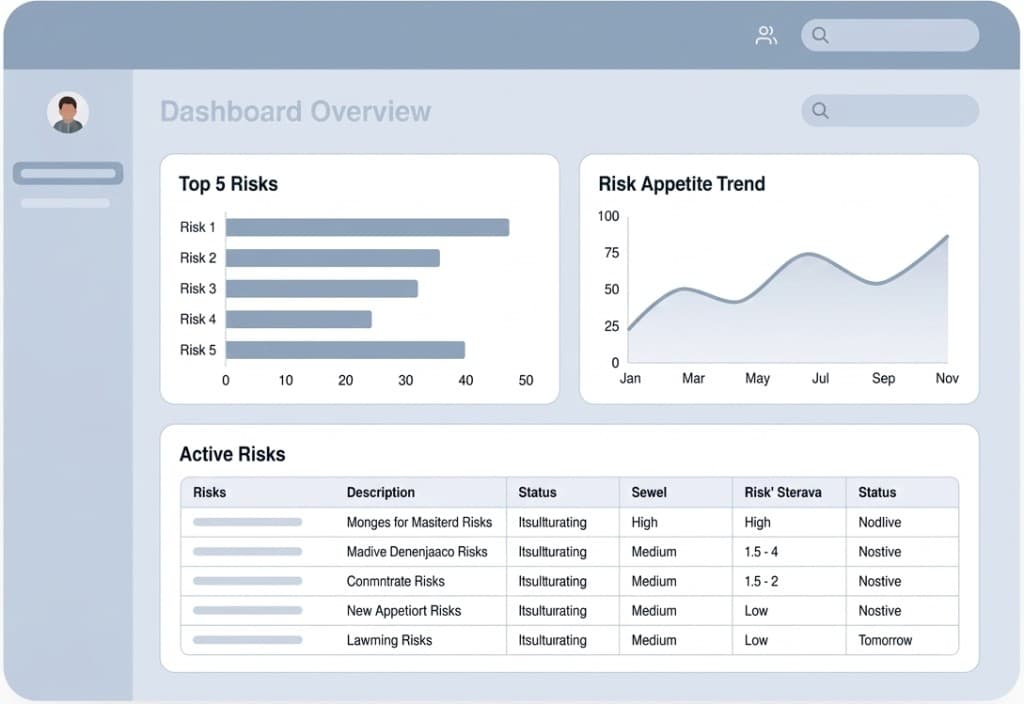Open the Risk' Sterava column header
1024x704 pixels.
[781, 492]
